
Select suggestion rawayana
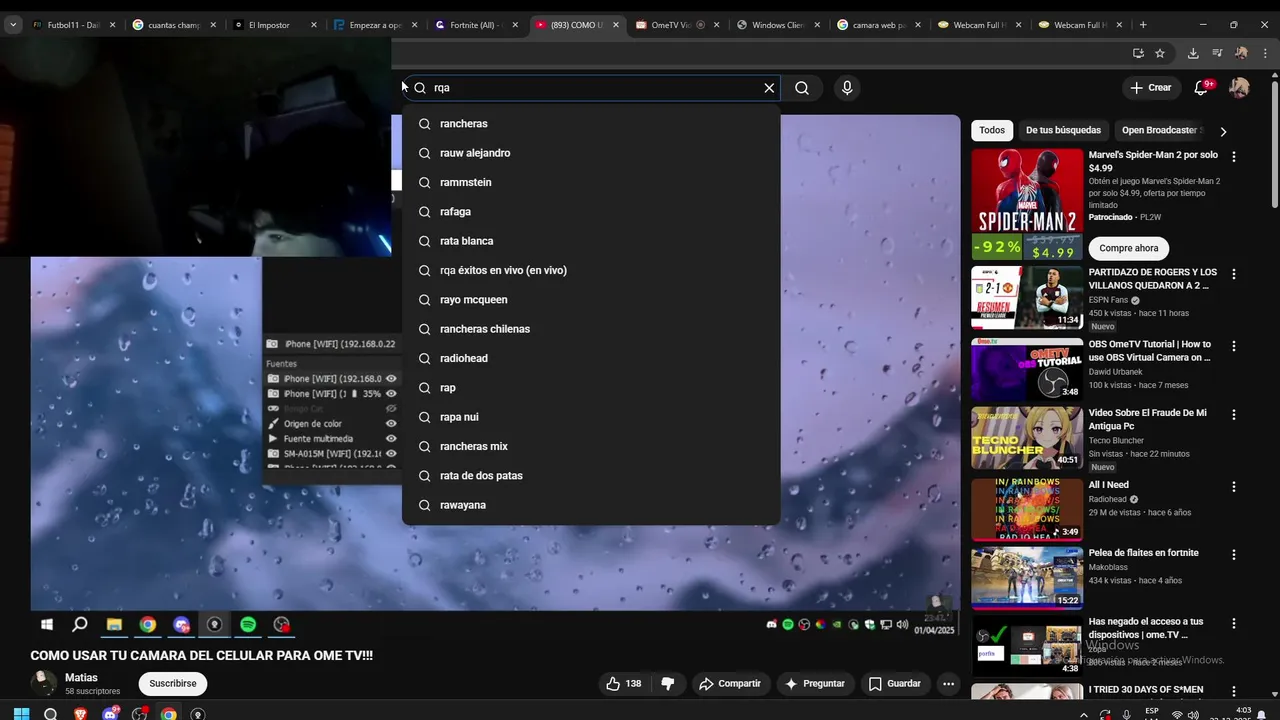coord(591,505)
